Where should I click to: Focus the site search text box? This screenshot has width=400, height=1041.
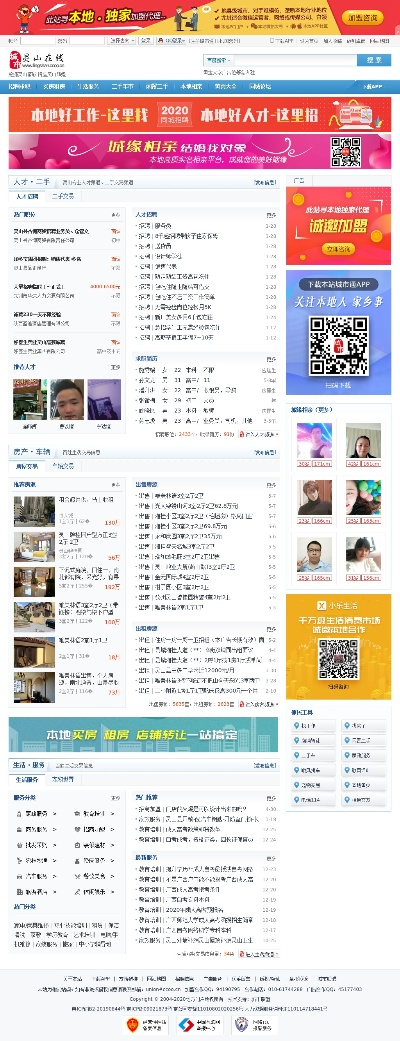click(294, 60)
